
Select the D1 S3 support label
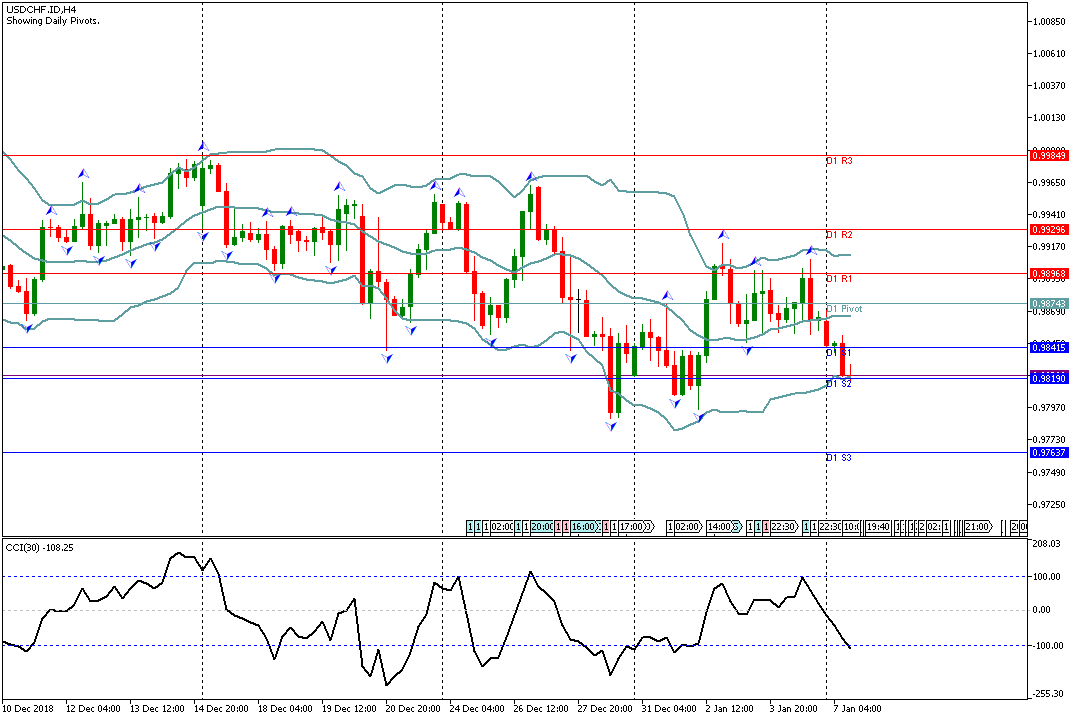tap(839, 457)
